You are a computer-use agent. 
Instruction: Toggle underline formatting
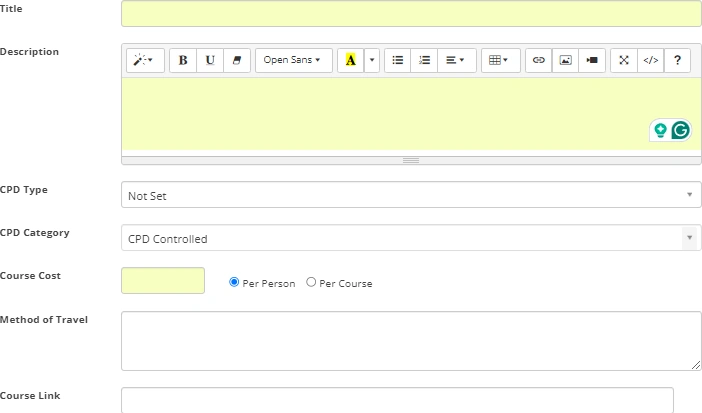pyautogui.click(x=210, y=60)
